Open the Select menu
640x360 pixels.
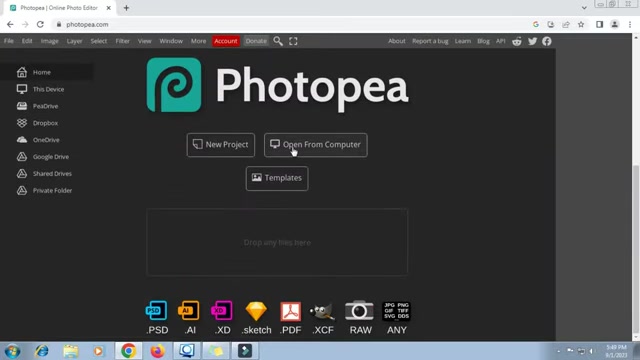(x=99, y=41)
